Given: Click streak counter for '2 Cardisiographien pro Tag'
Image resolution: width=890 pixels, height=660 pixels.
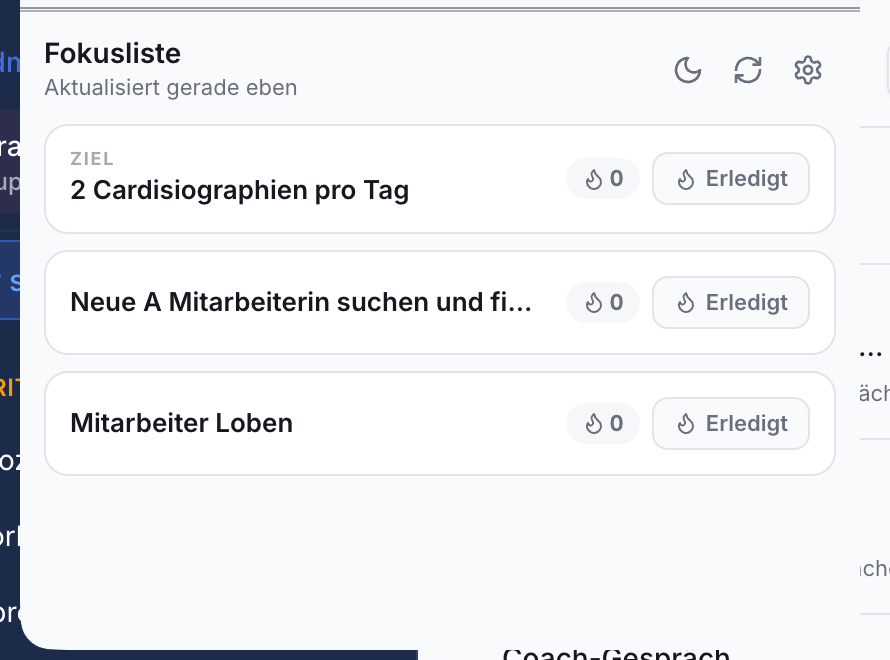Looking at the screenshot, I should pos(603,179).
